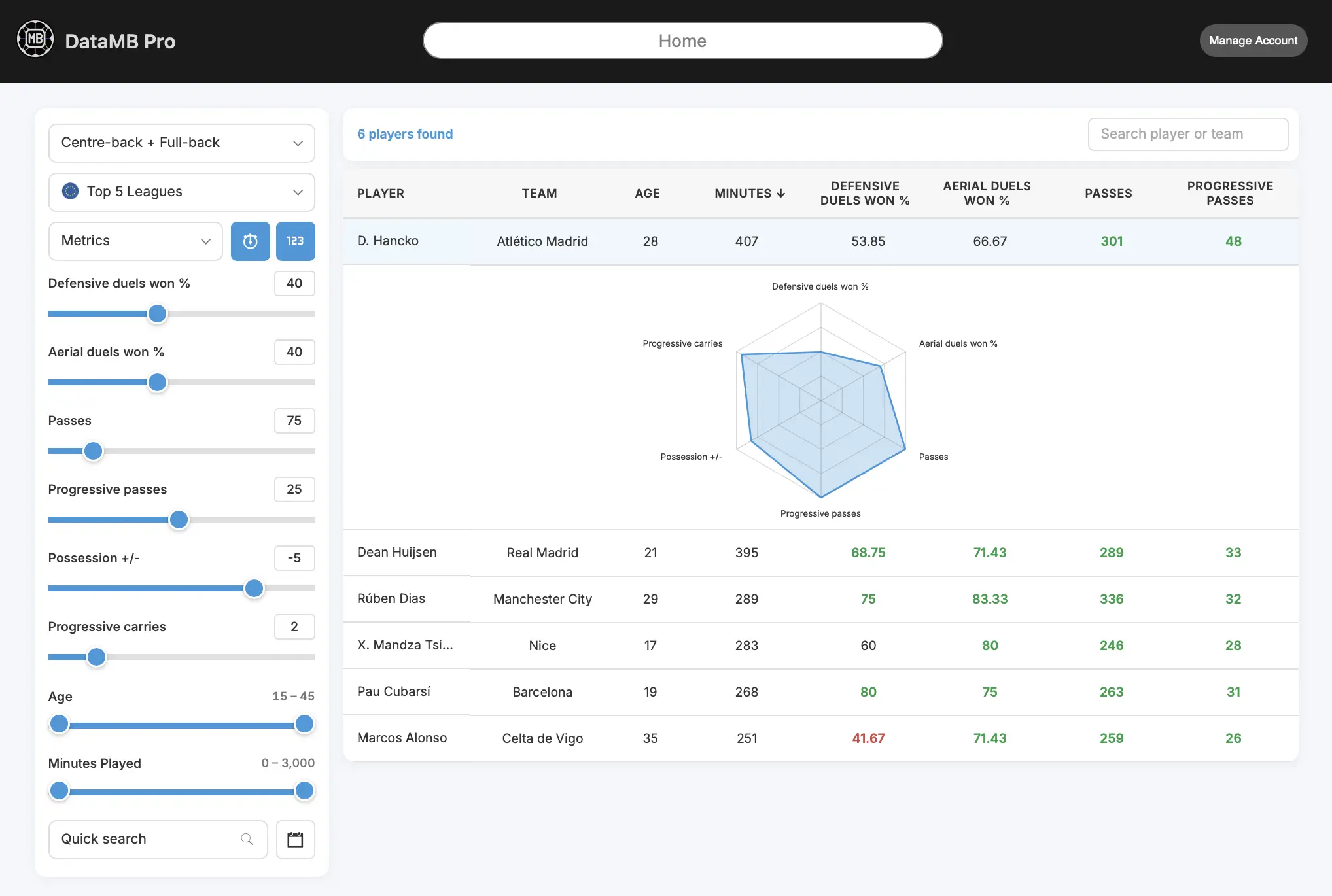
Task: Select the Pau Cubarsí player name
Action: [x=394, y=692]
